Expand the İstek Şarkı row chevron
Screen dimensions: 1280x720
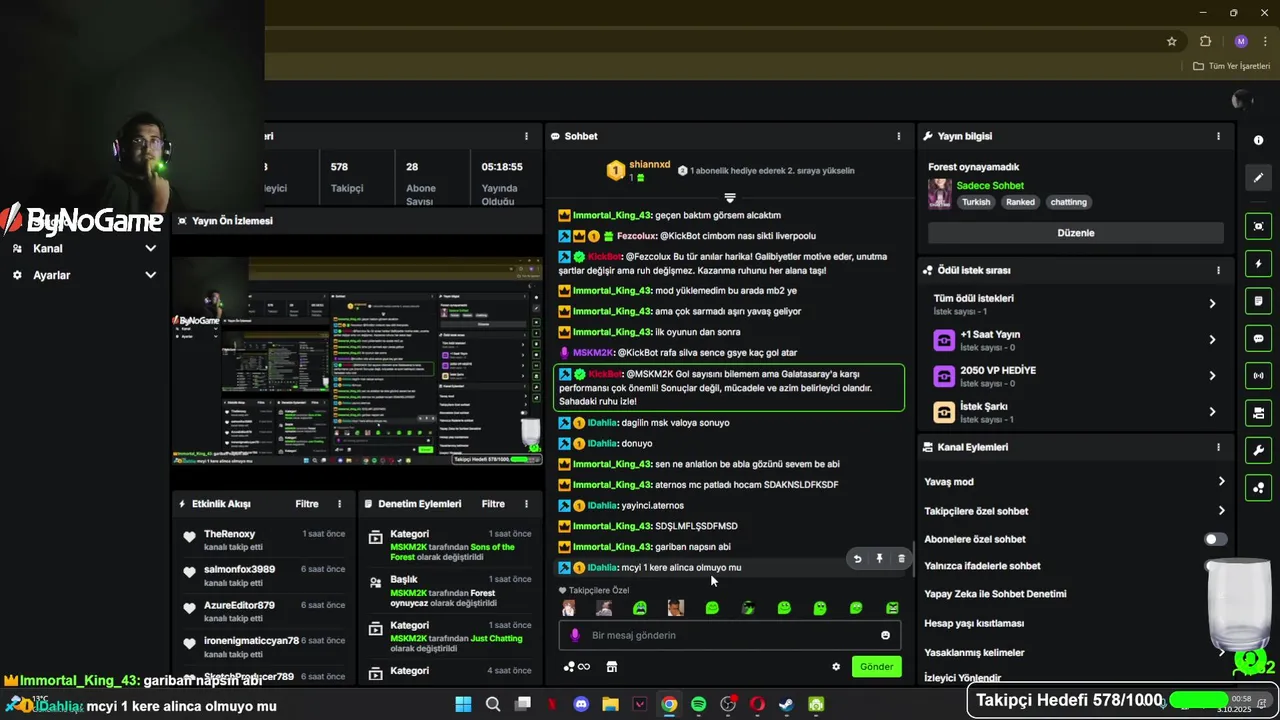[x=1212, y=412]
